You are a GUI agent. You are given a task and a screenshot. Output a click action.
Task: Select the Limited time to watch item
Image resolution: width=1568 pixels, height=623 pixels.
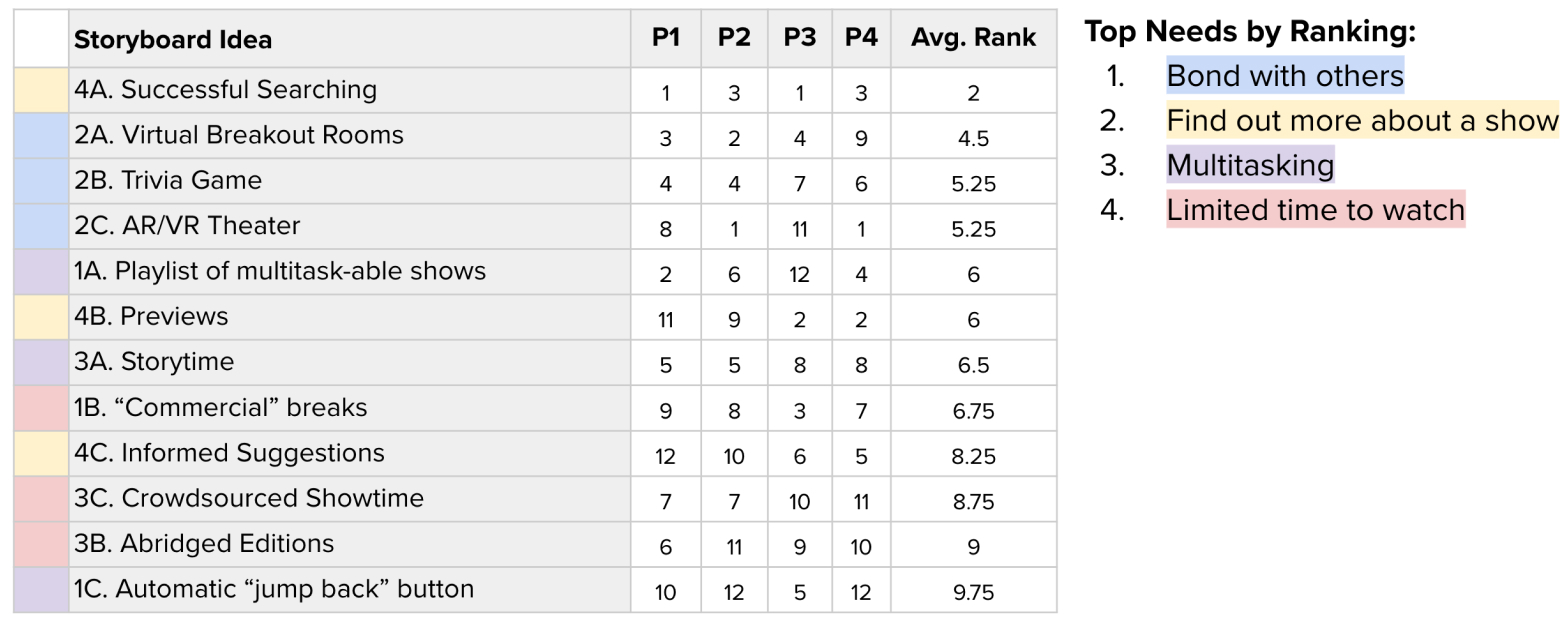point(1315,210)
